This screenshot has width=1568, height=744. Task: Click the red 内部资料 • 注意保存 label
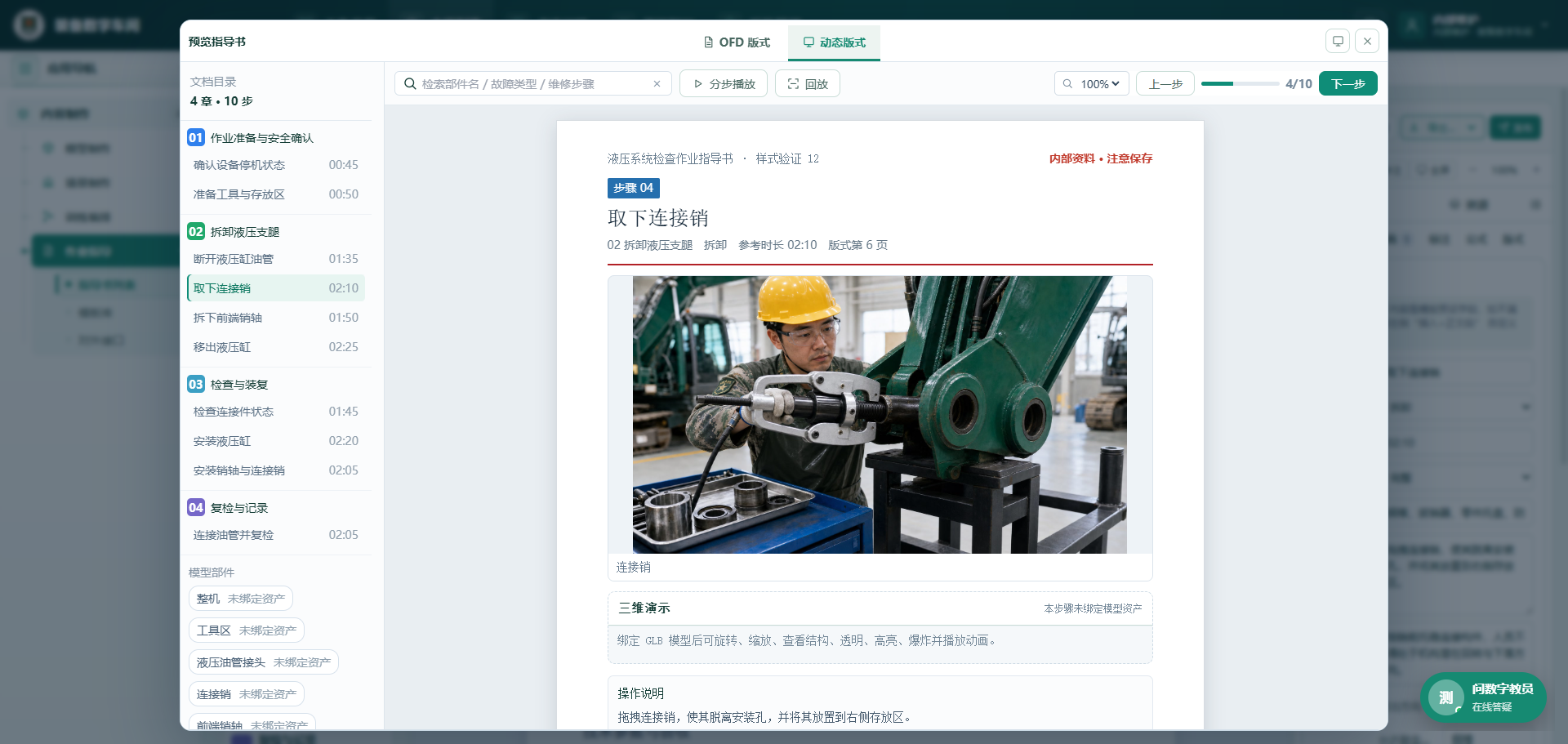1101,158
